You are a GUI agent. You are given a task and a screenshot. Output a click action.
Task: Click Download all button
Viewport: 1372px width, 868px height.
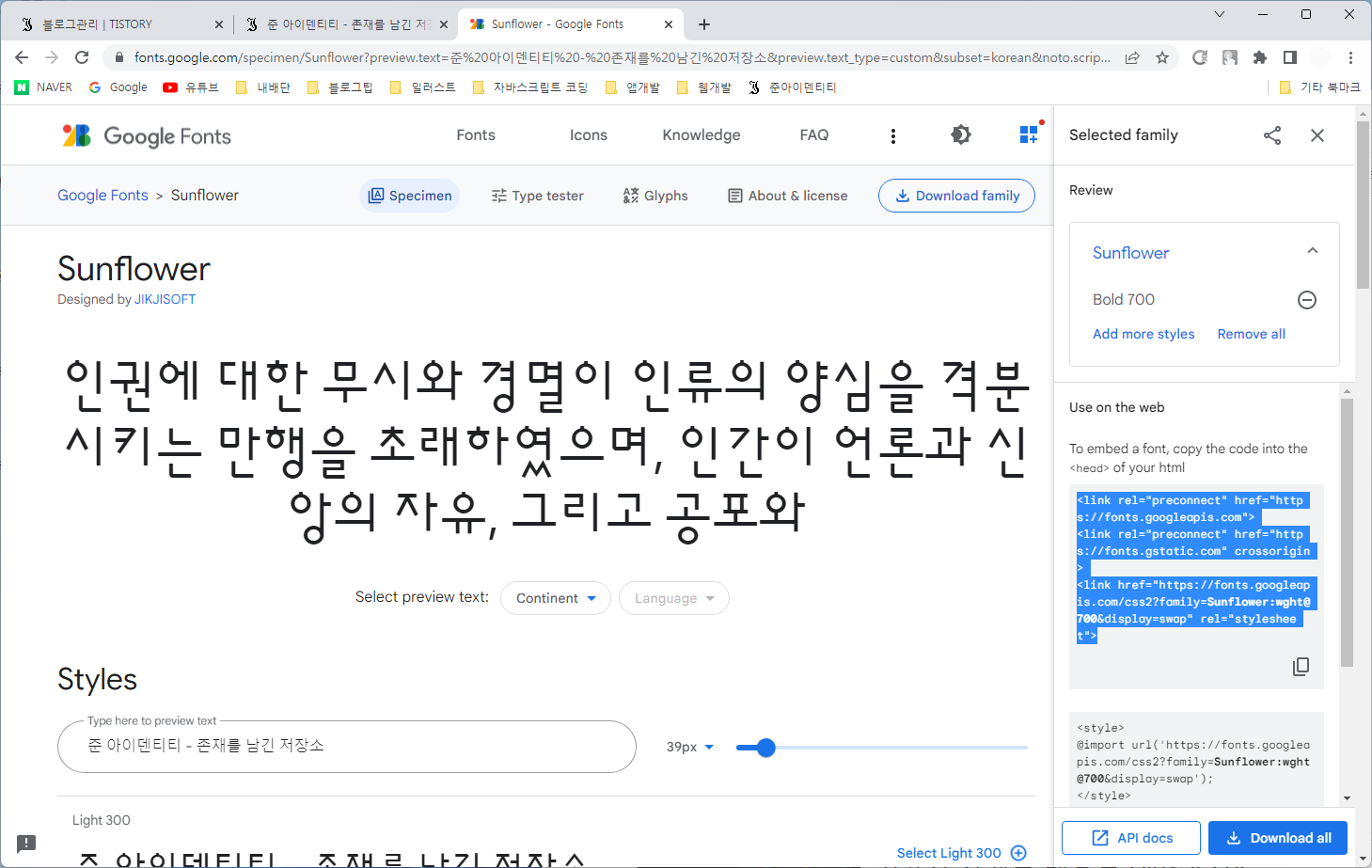1278,838
